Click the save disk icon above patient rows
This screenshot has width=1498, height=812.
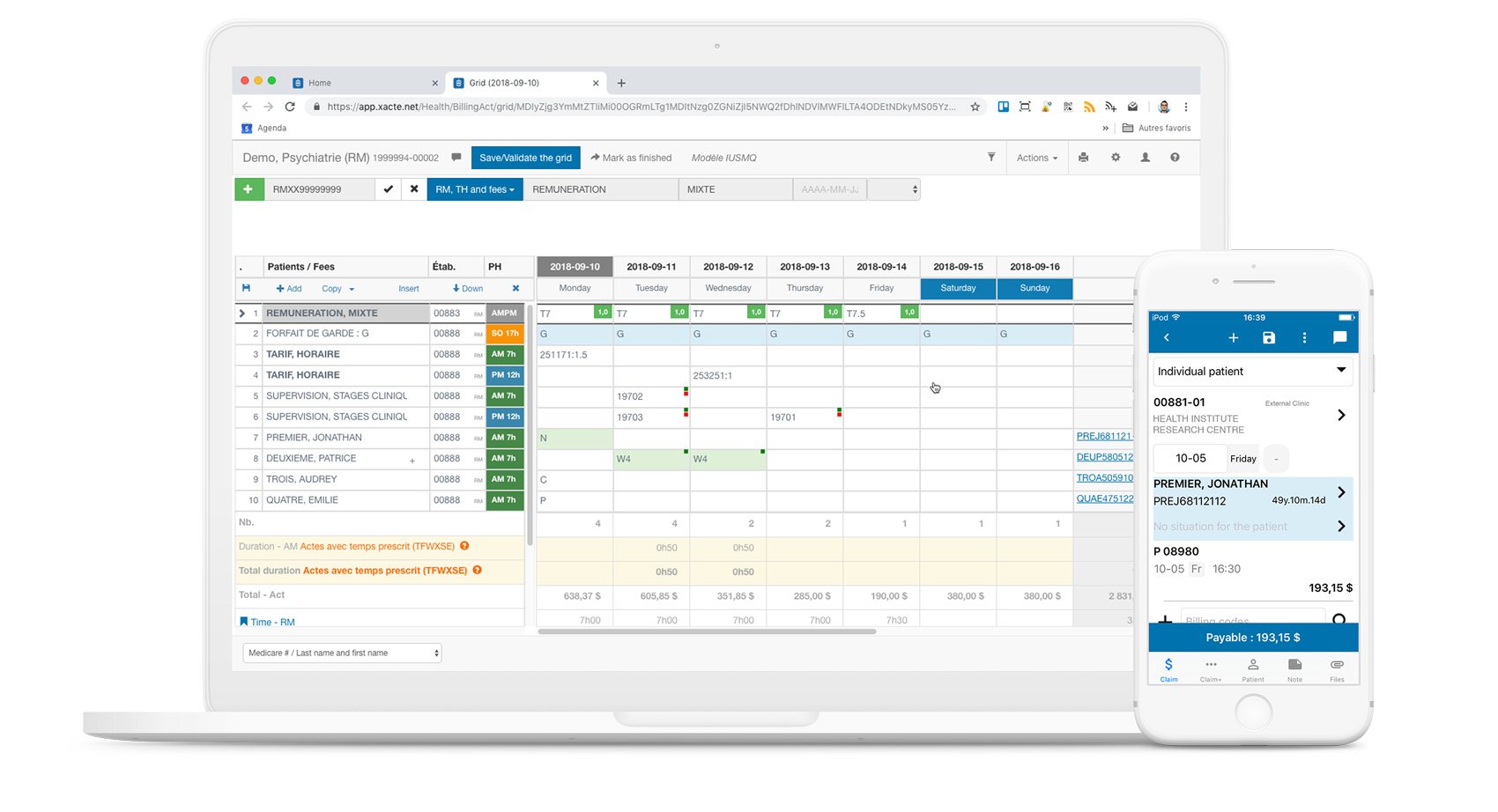click(247, 288)
